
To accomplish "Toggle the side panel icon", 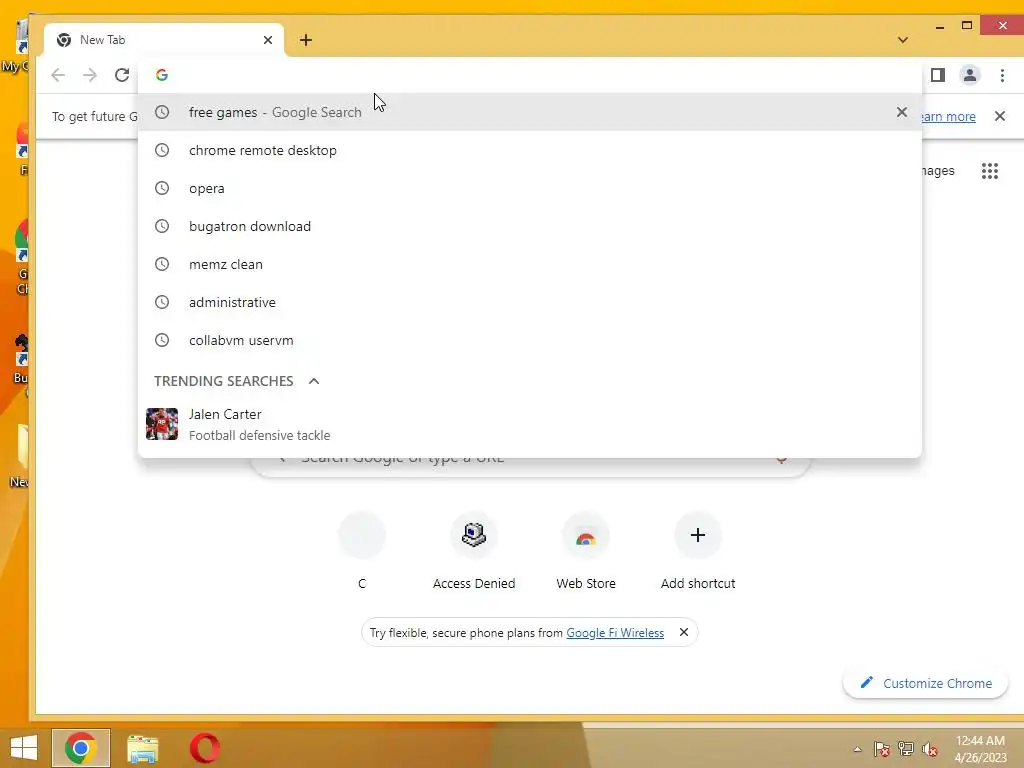I will 938,75.
